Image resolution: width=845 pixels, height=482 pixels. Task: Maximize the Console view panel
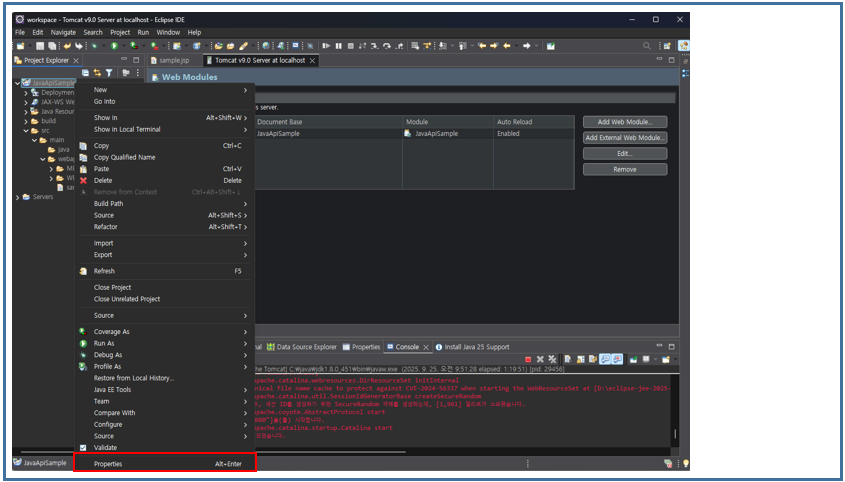point(671,347)
